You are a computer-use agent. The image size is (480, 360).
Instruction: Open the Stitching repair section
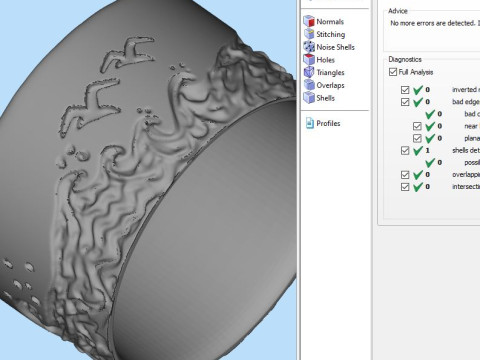[x=331, y=34]
